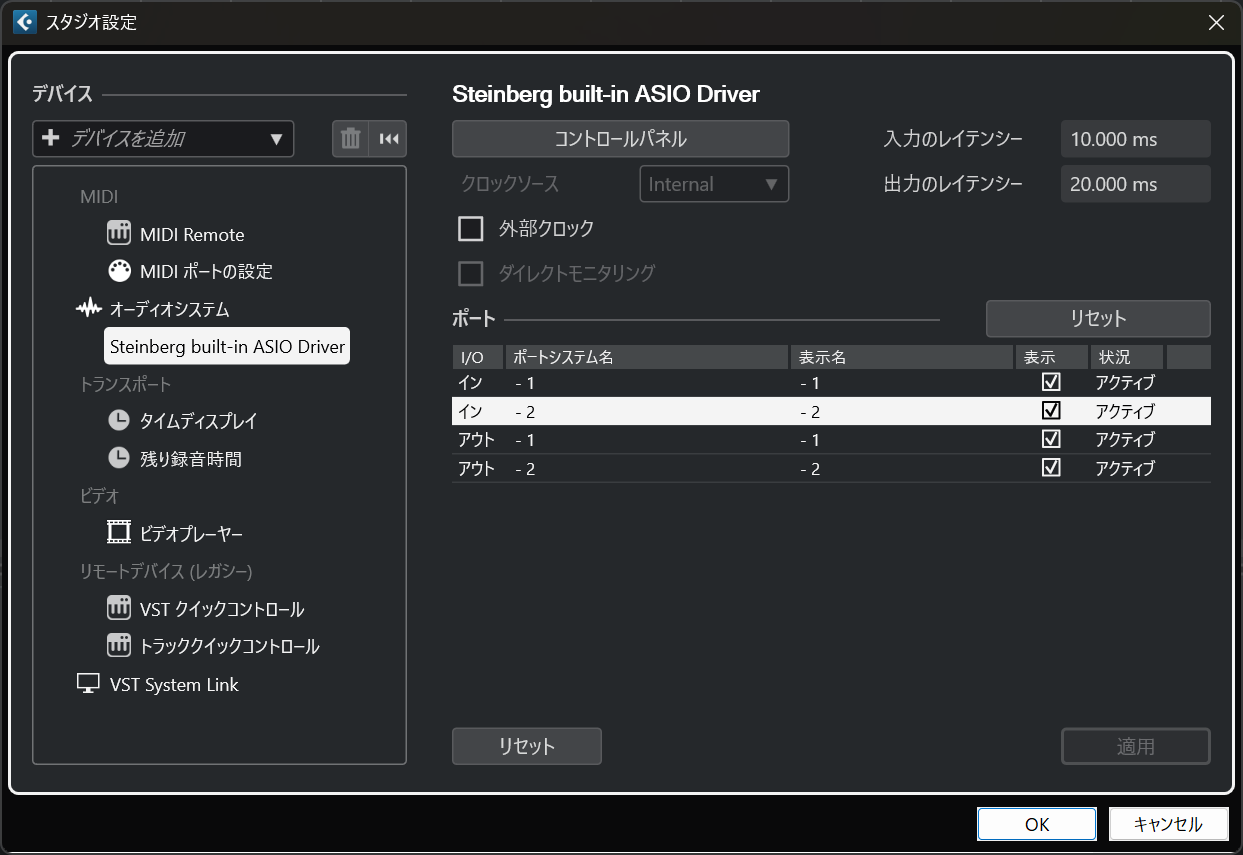Click the 残り録音時間 clock icon
The width and height of the screenshot is (1243, 855).
(119, 458)
